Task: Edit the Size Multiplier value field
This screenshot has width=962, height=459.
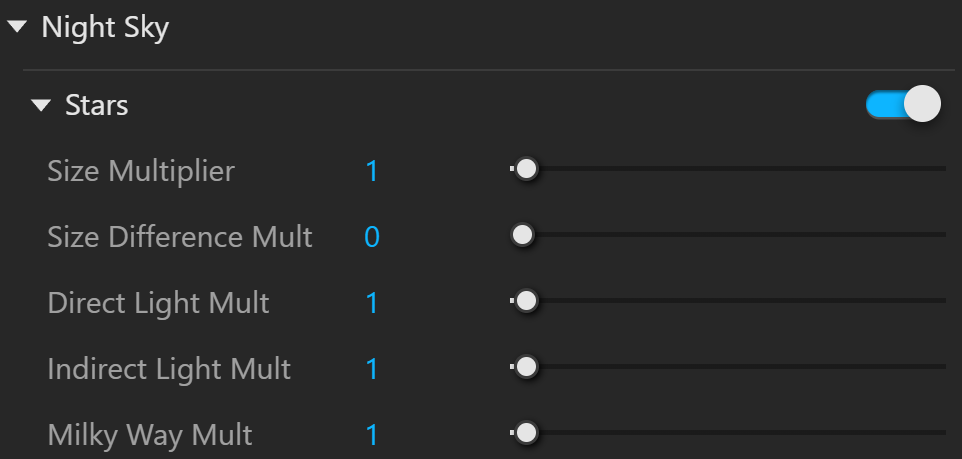Action: [372, 171]
